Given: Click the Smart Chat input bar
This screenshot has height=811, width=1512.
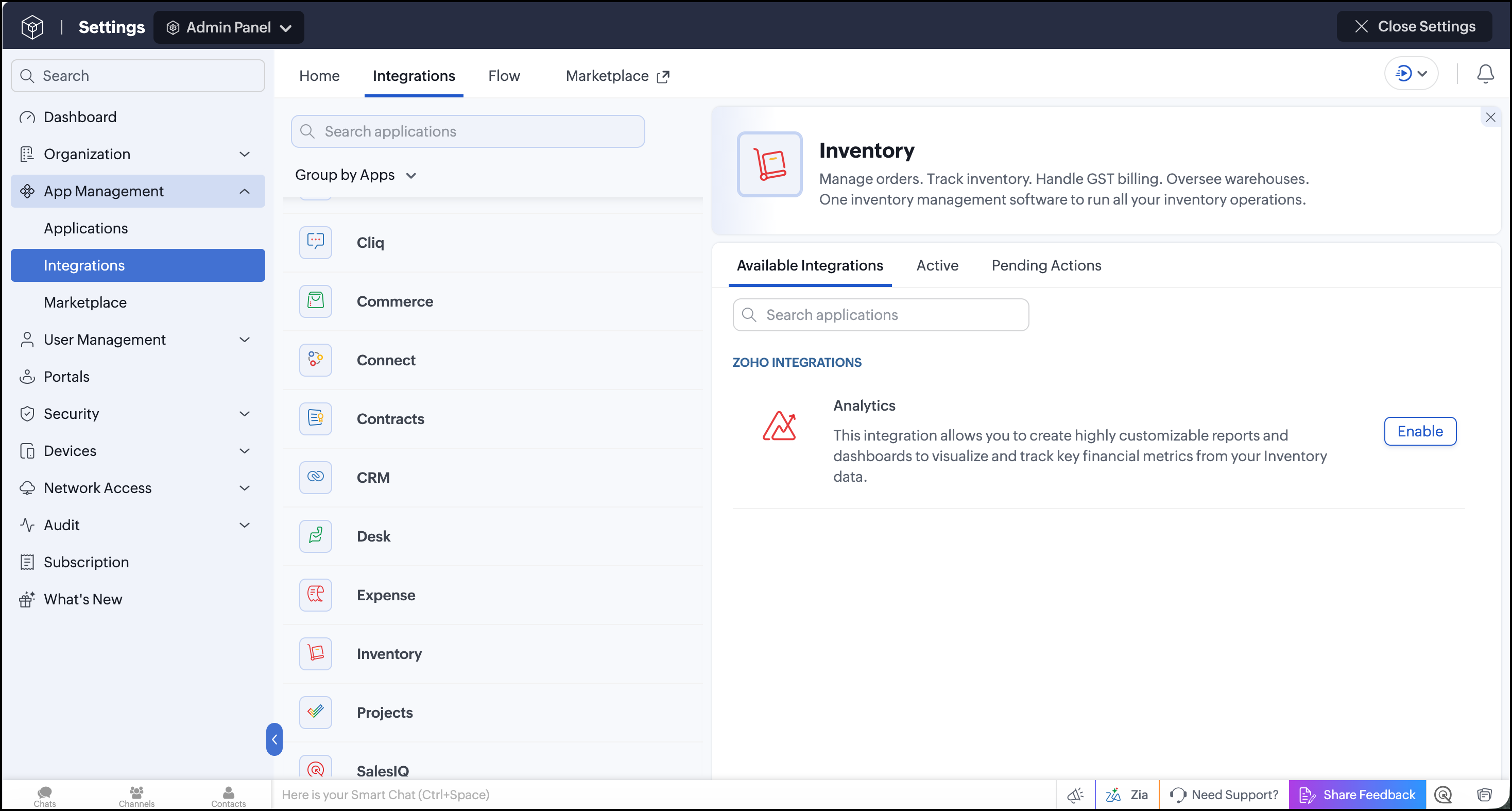Looking at the screenshot, I should click(x=663, y=795).
